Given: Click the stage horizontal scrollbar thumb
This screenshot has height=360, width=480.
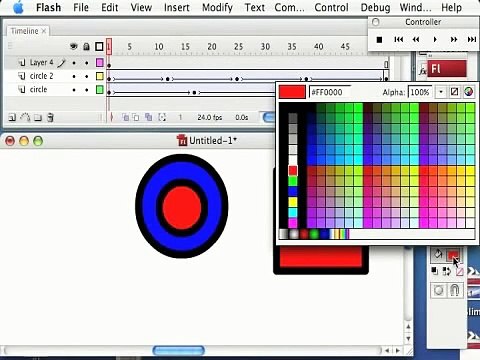Looking at the screenshot, I should coord(179,350).
